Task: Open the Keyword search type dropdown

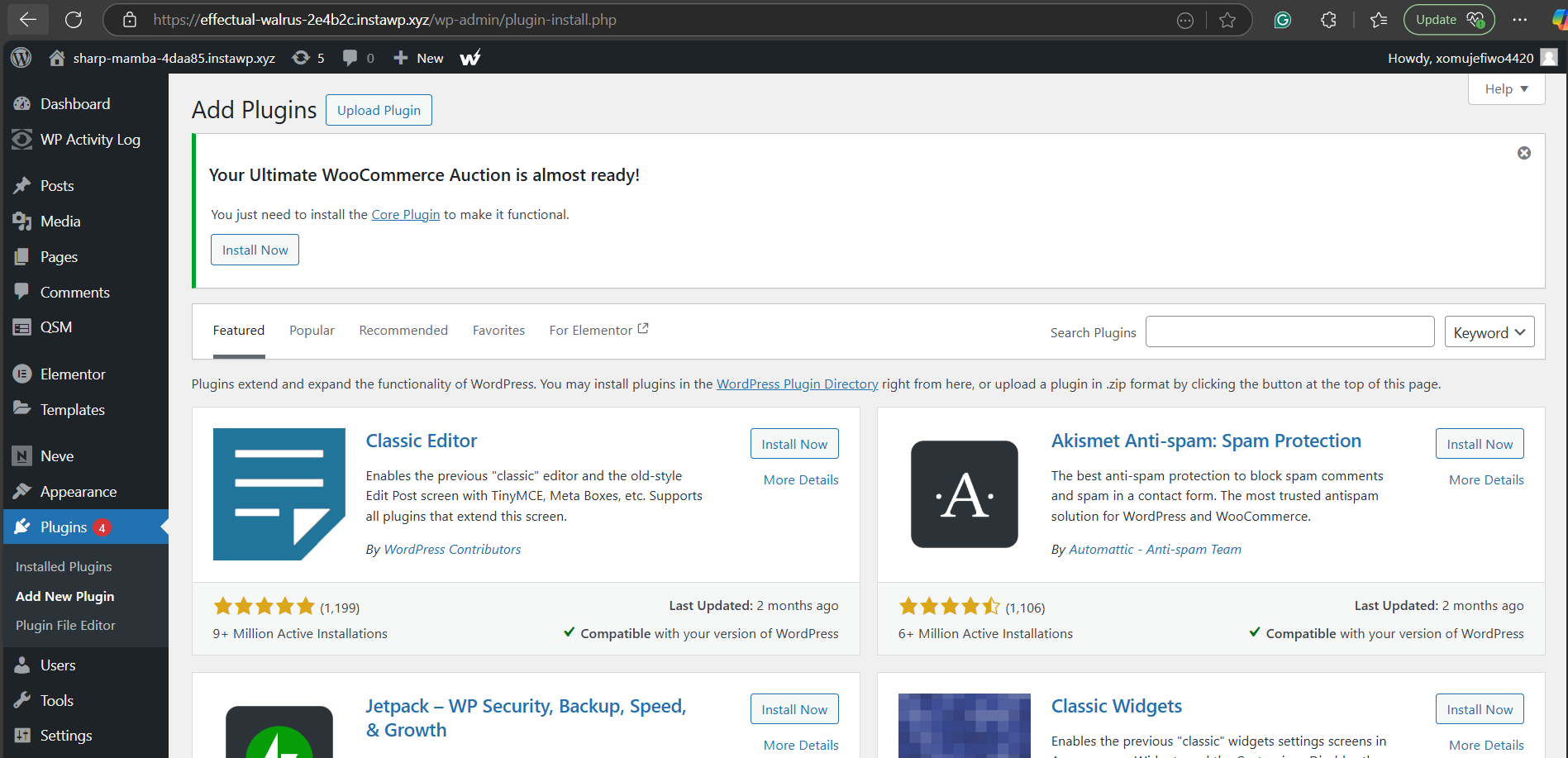Action: pyautogui.click(x=1489, y=332)
